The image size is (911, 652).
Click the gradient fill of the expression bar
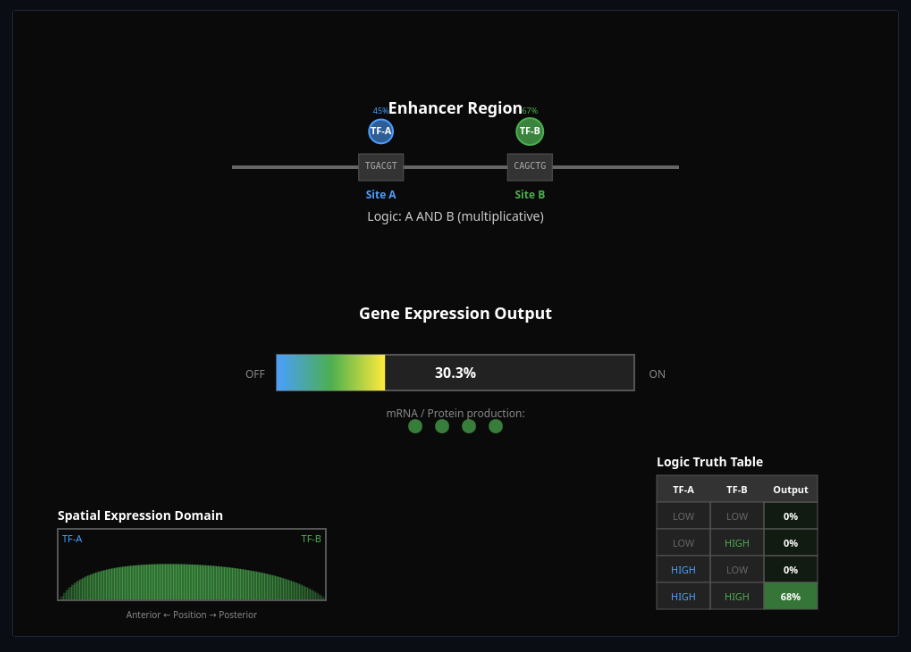point(330,373)
